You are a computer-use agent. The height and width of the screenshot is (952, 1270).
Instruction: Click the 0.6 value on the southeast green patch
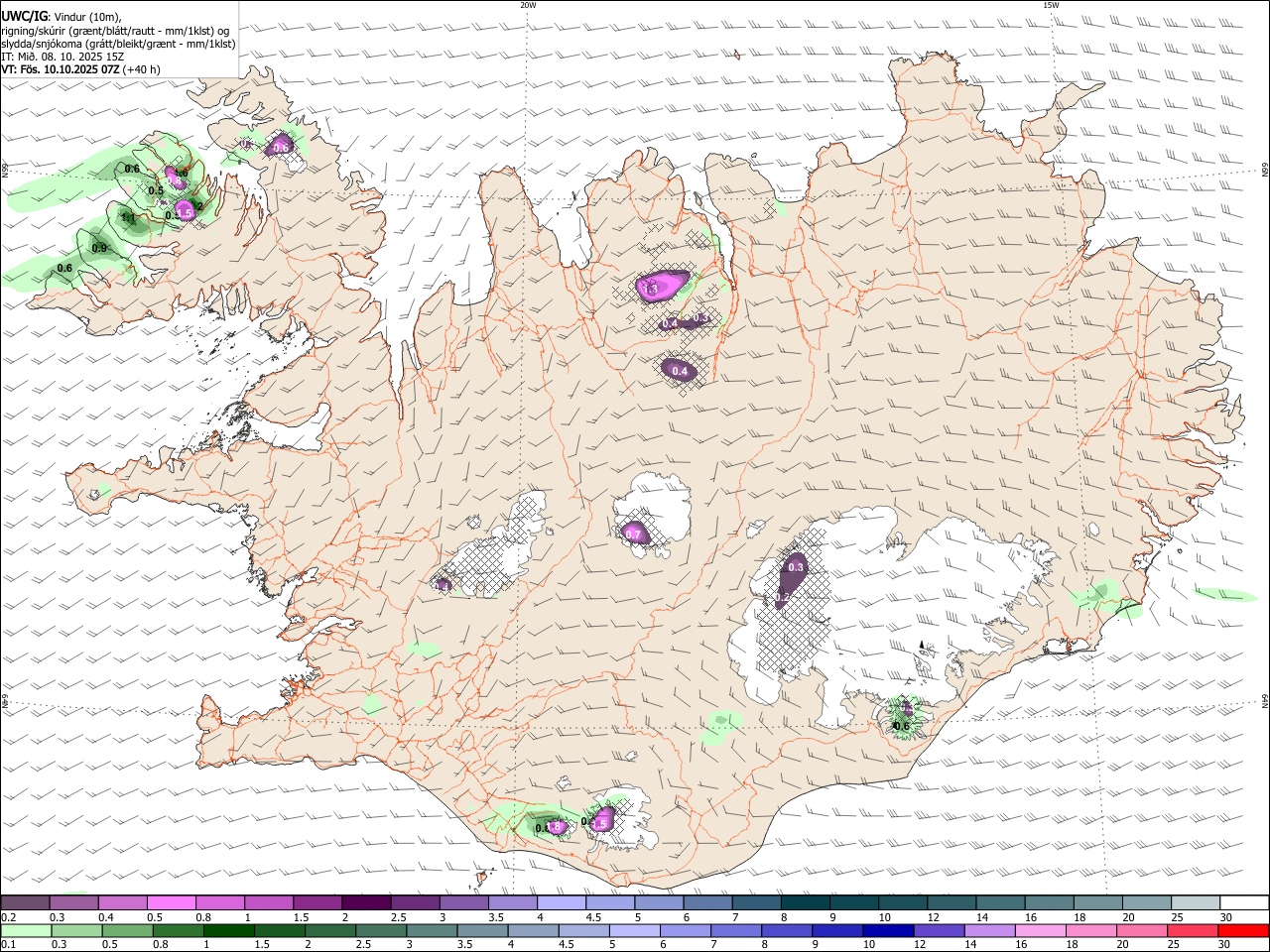coord(902,726)
